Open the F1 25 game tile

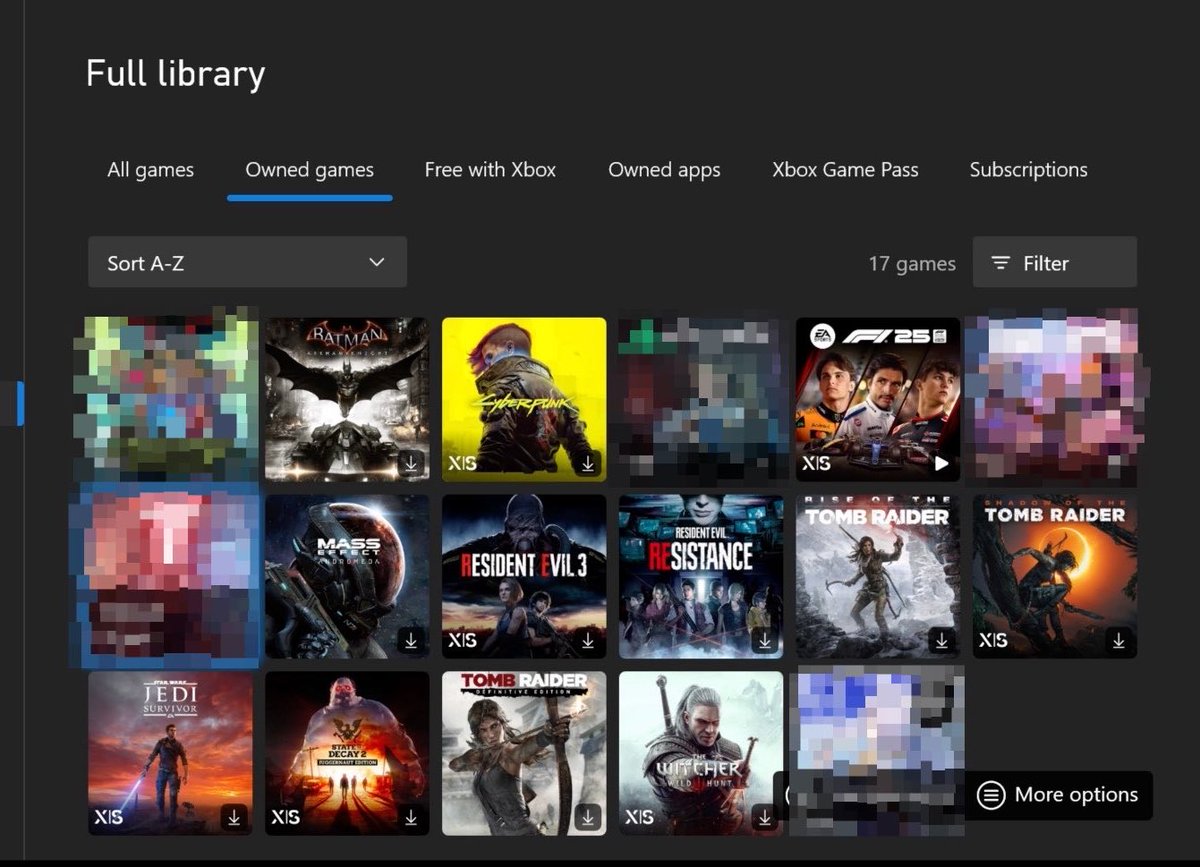tap(878, 399)
